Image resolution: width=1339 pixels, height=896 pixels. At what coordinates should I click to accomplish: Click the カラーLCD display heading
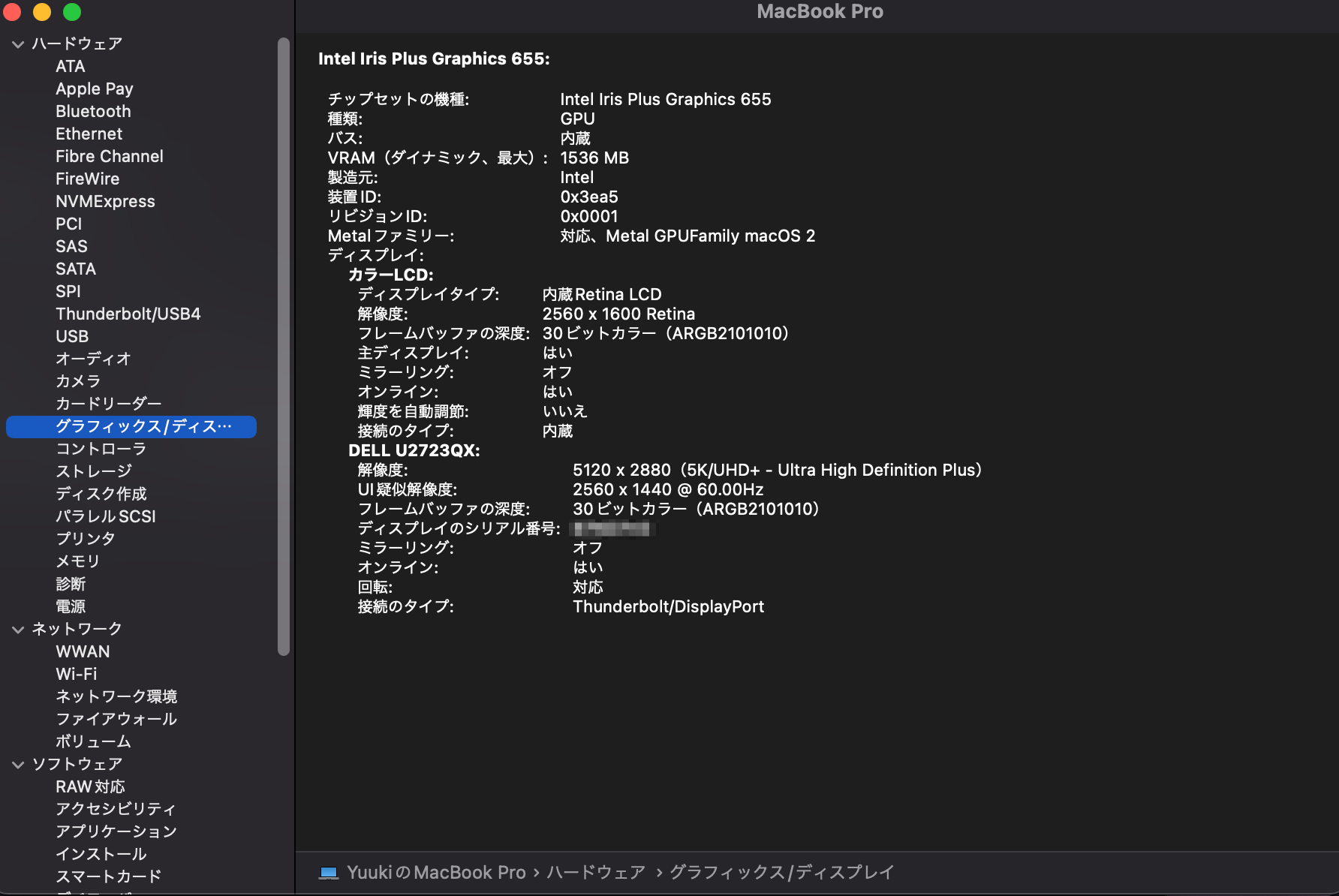pyautogui.click(x=391, y=275)
